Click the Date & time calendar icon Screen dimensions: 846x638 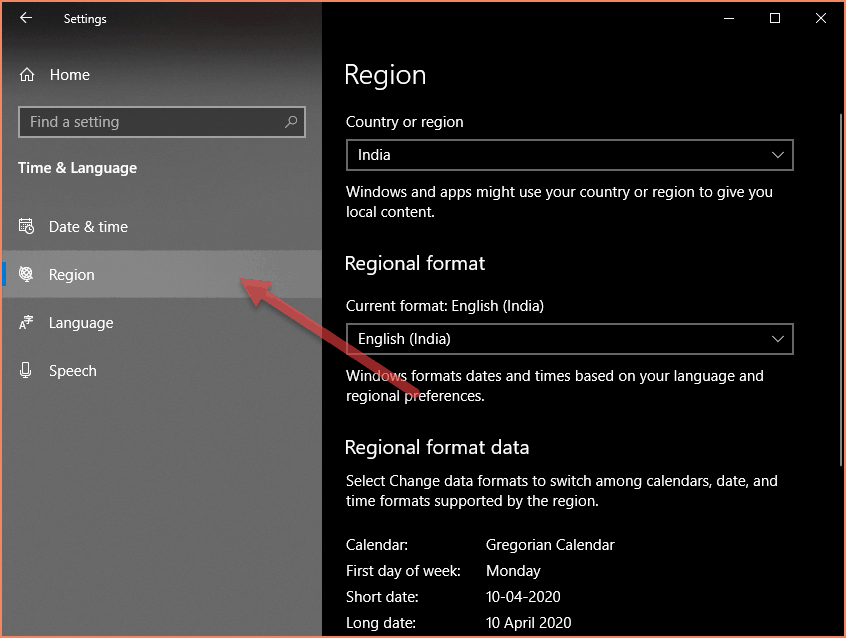27,227
